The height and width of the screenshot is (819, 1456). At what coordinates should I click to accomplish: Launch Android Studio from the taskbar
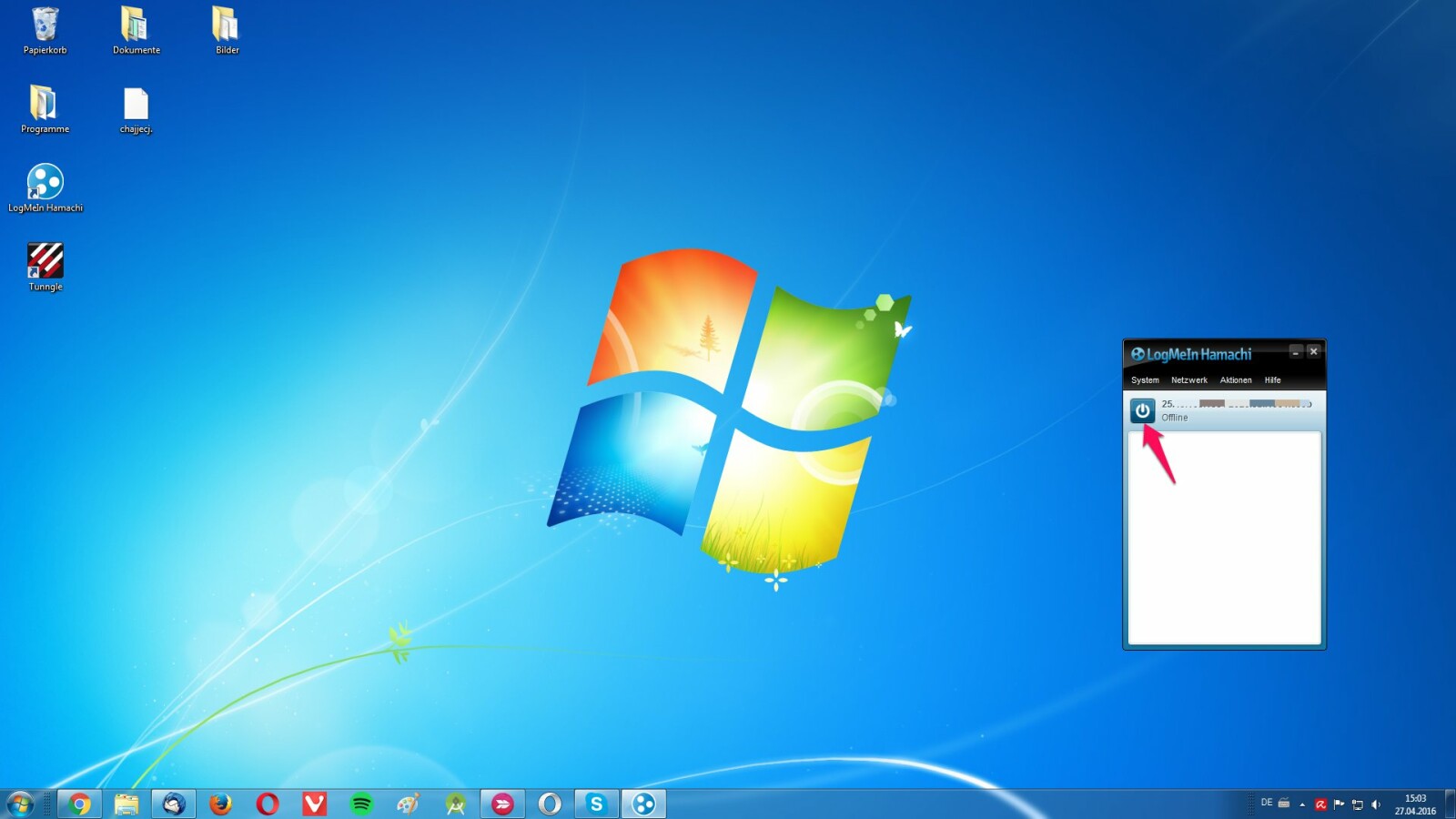(456, 804)
